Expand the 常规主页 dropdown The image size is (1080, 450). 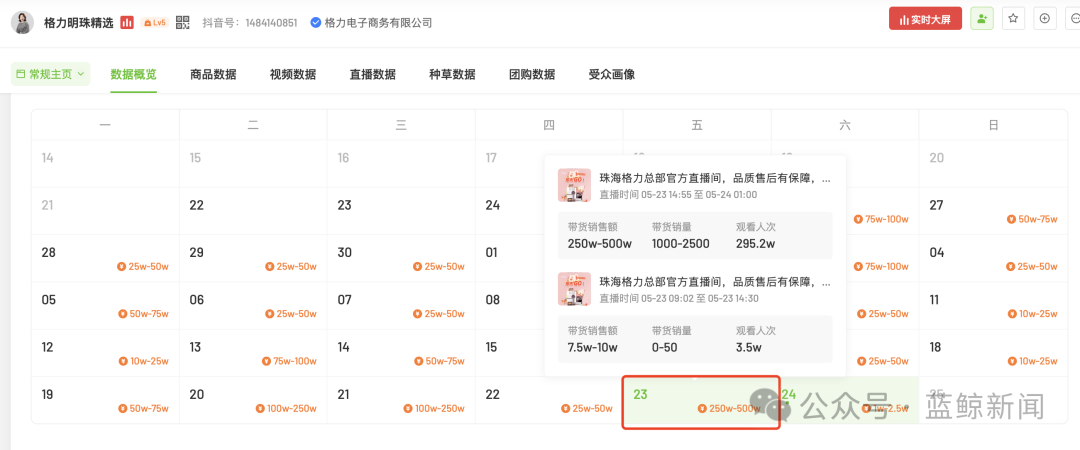pos(50,74)
